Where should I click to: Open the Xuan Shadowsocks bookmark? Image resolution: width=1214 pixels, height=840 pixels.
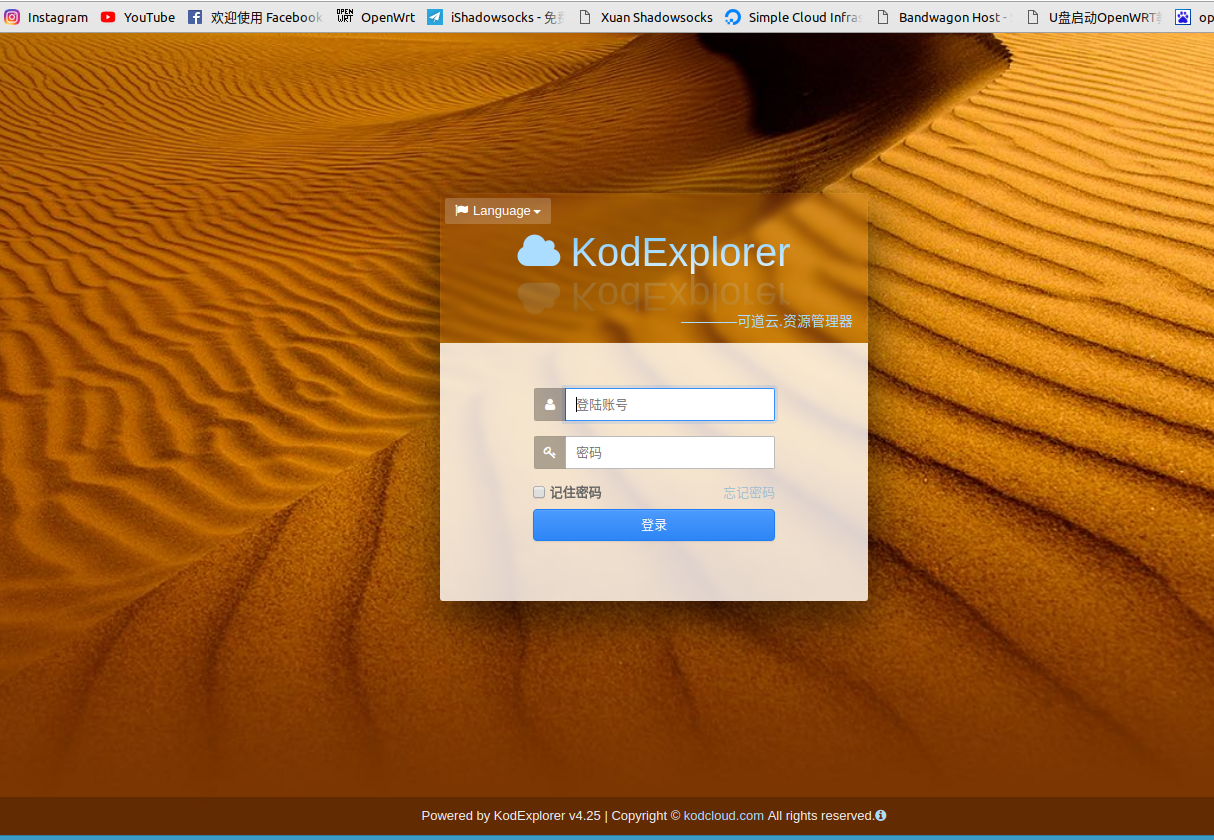[646, 17]
